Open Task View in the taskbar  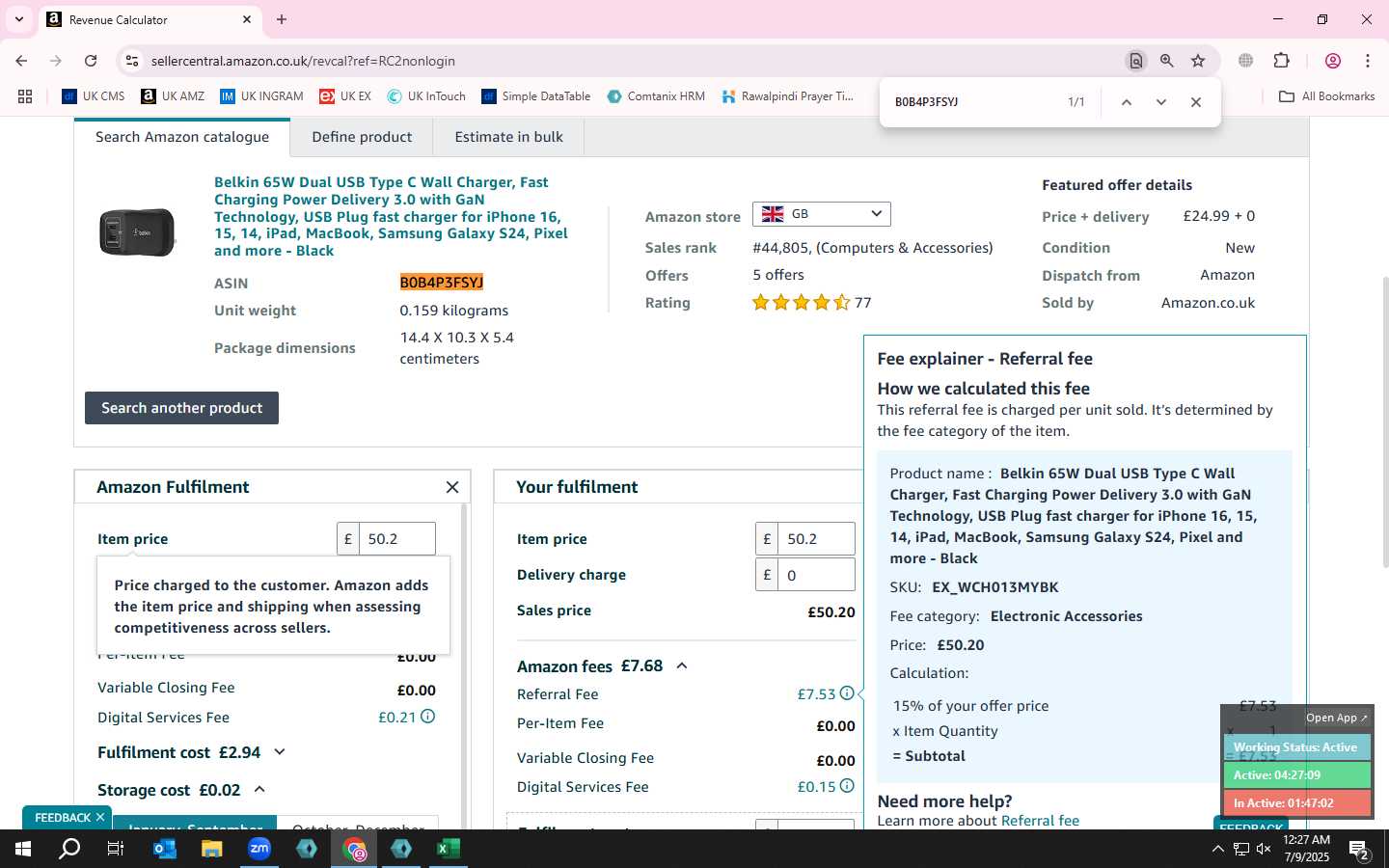116,849
